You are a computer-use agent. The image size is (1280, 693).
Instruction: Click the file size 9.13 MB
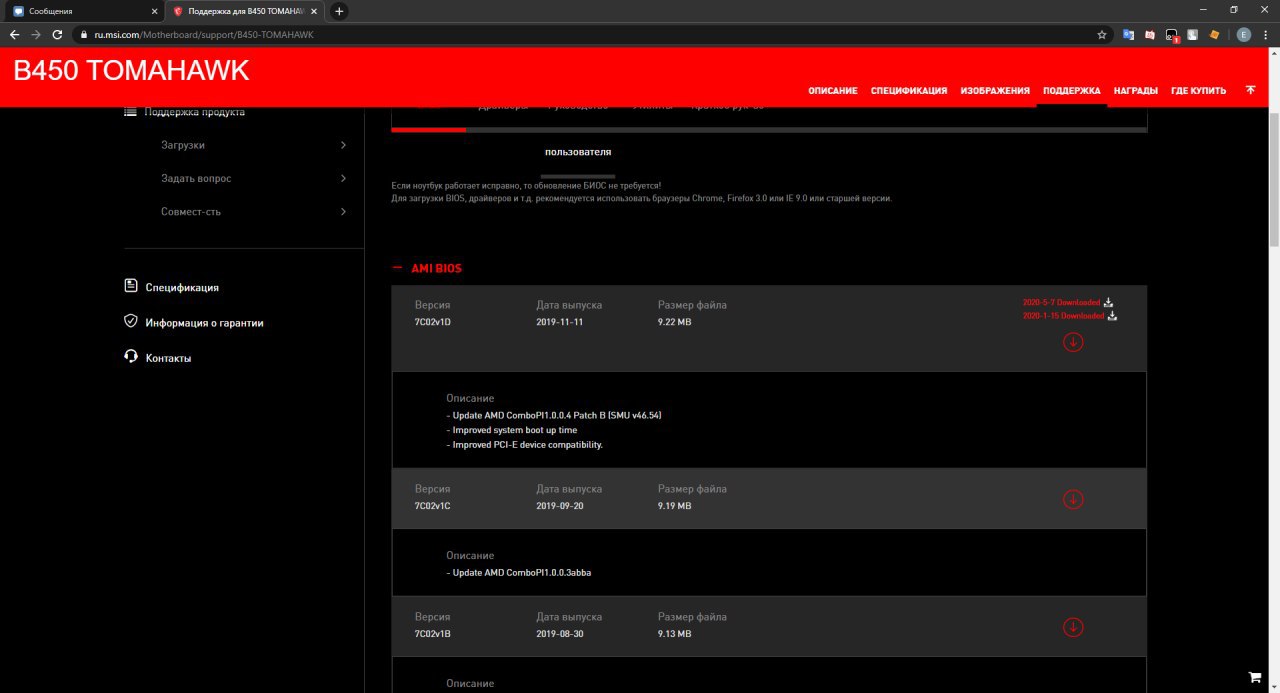[674, 634]
